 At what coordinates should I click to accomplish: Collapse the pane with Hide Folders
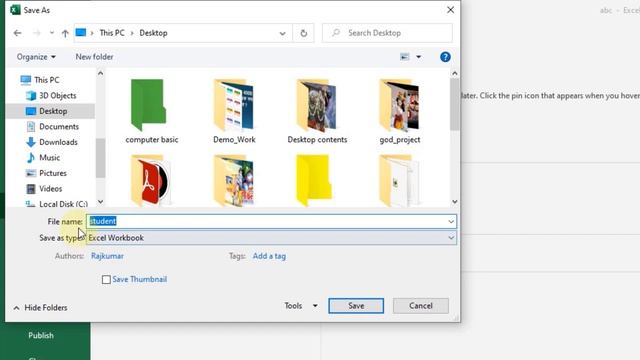click(40, 308)
